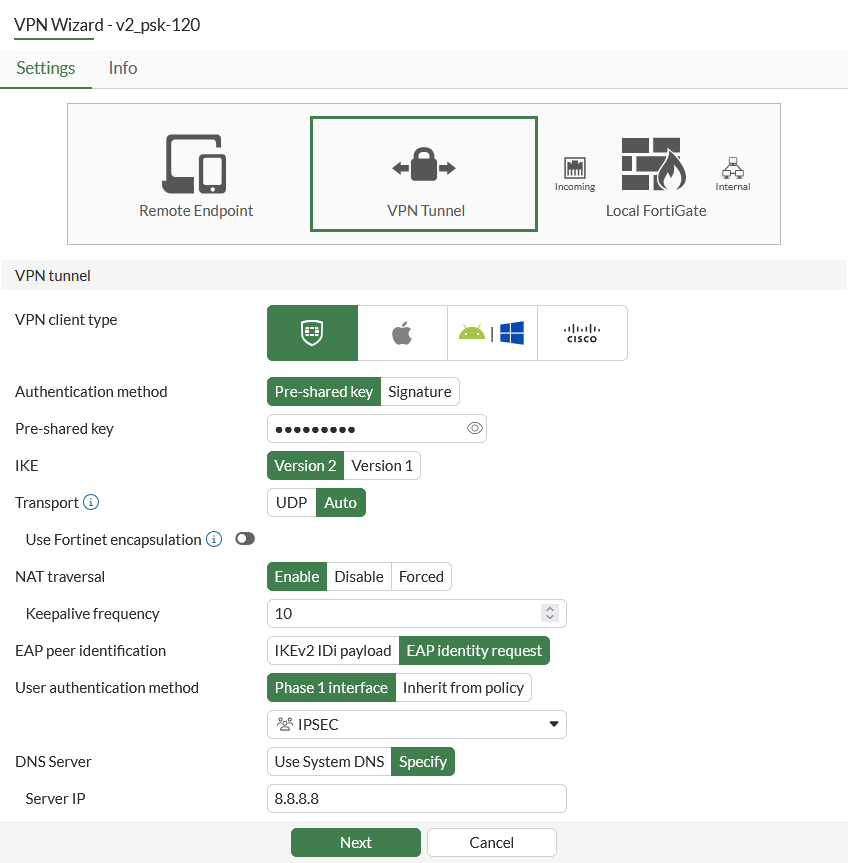Click the Incoming interface icon
The height and width of the screenshot is (863, 848).
575,168
